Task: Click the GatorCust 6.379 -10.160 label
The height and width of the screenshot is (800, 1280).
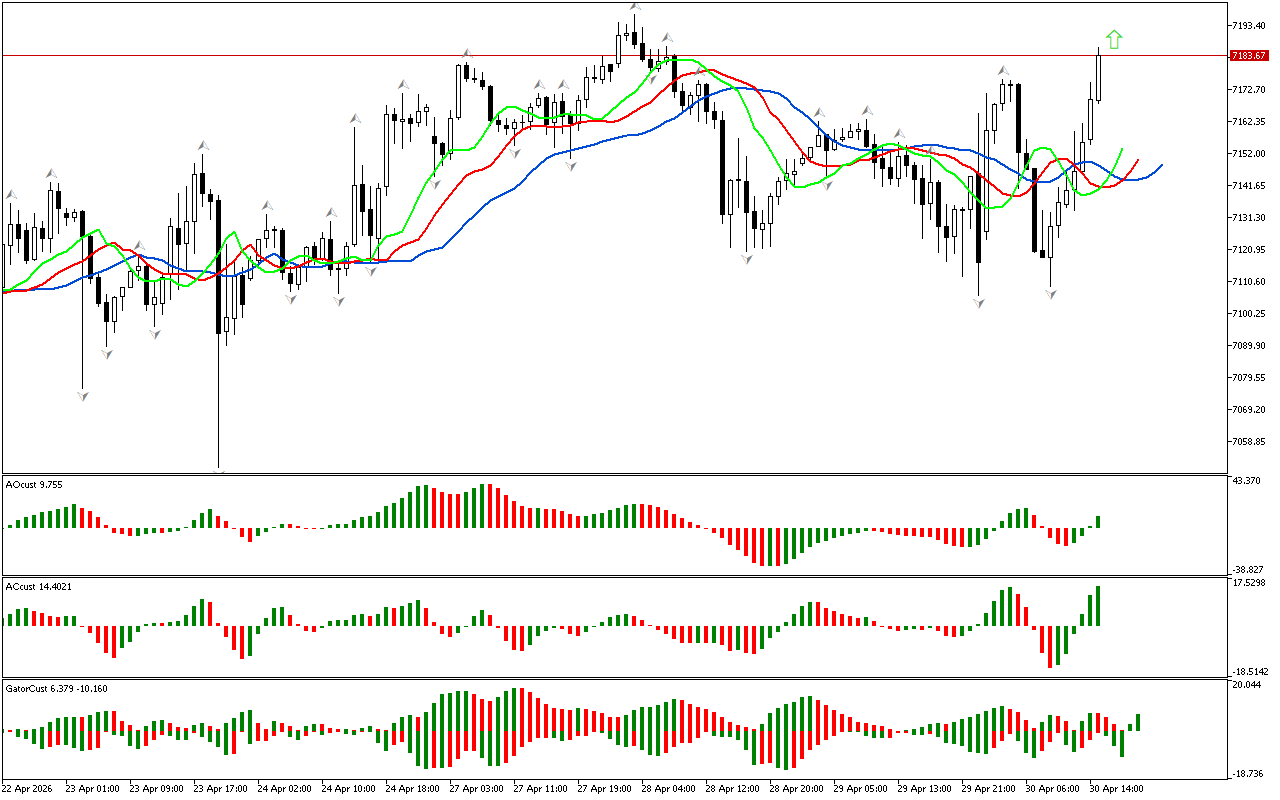Action: click(56, 688)
